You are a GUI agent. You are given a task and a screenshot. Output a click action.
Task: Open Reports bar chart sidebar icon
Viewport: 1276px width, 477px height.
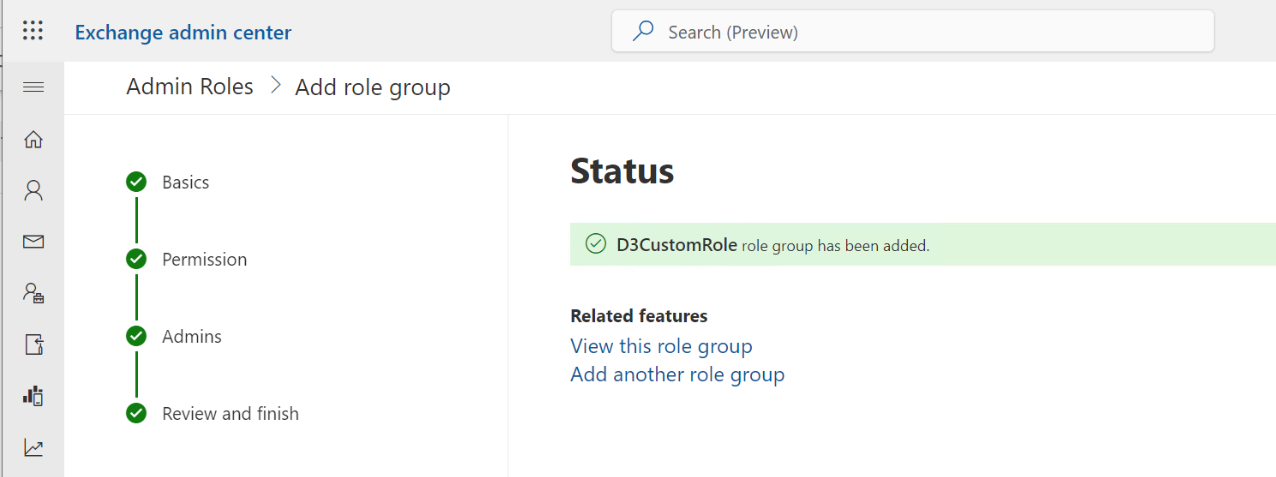pyautogui.click(x=33, y=396)
